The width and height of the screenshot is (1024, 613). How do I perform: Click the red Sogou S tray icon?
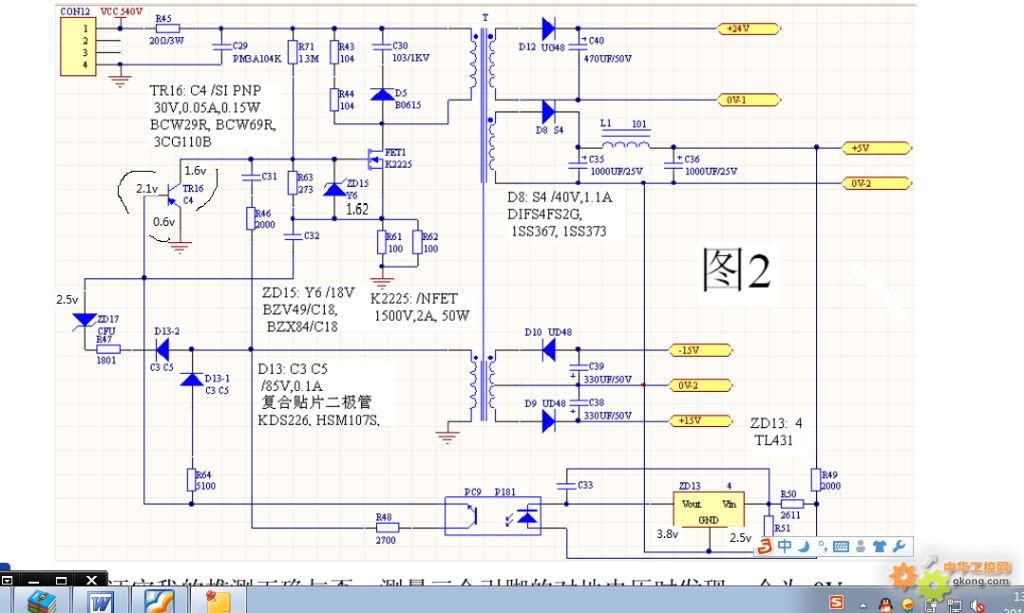coord(836,602)
